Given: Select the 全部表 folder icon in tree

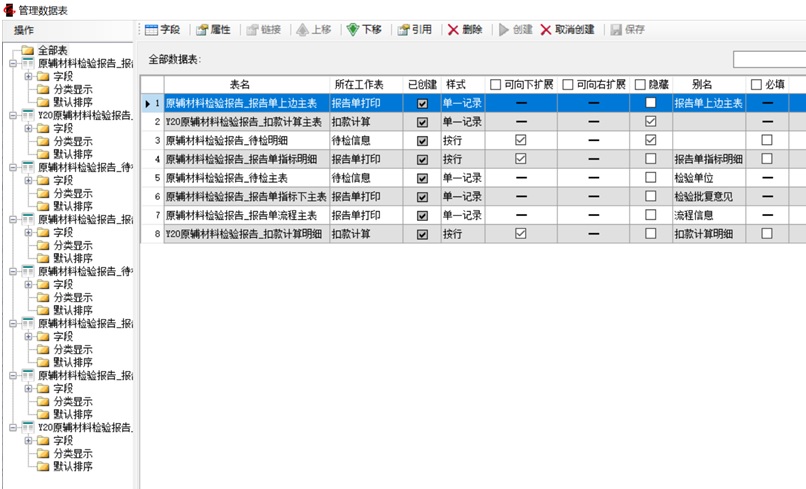Looking at the screenshot, I should click(28, 50).
